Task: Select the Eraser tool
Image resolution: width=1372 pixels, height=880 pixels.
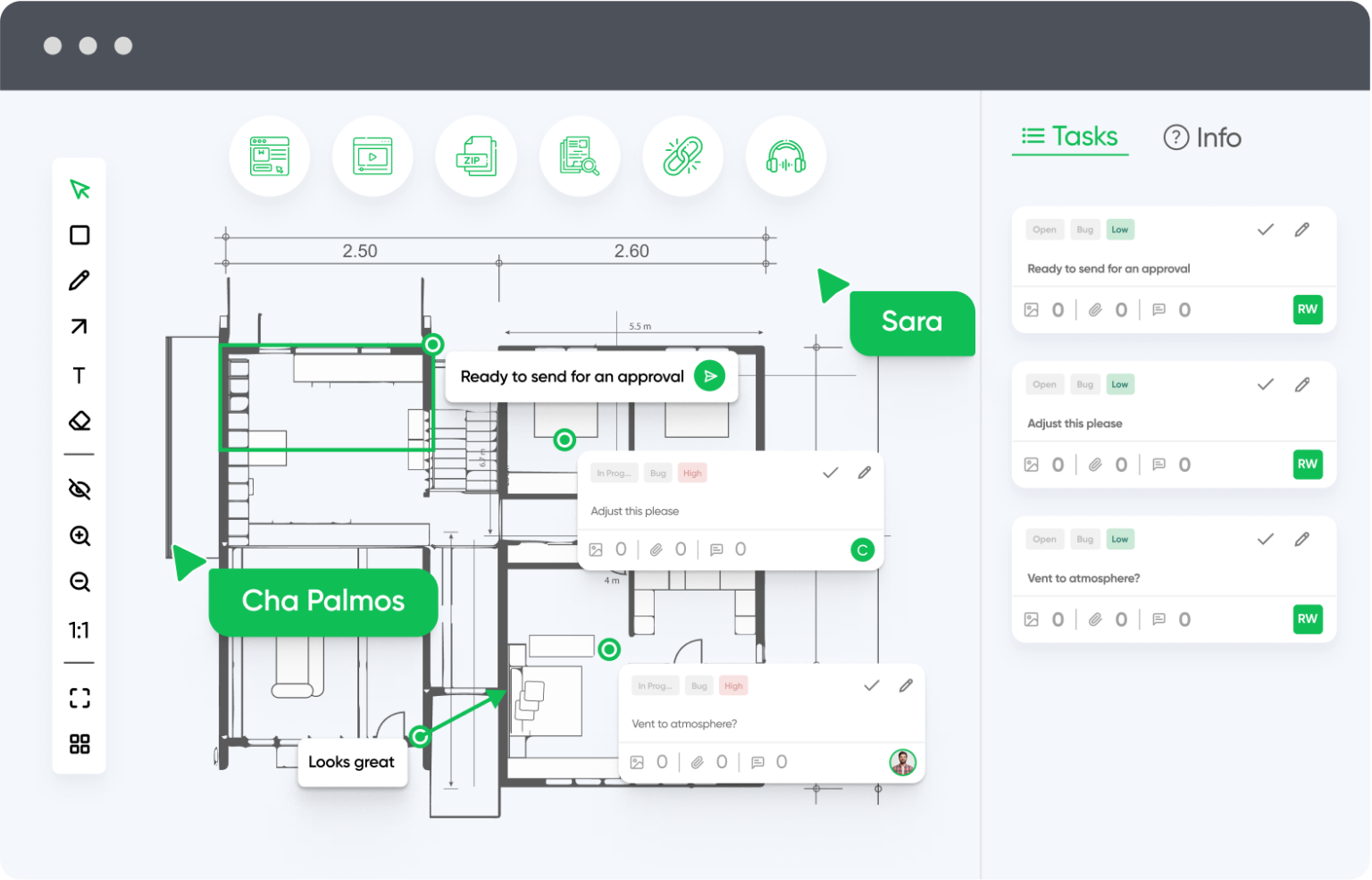Action: pyautogui.click(x=79, y=421)
